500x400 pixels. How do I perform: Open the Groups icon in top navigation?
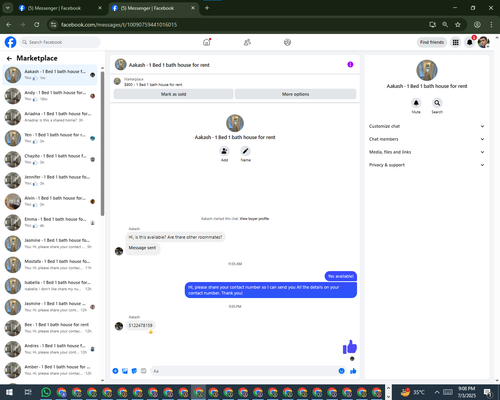pos(287,42)
